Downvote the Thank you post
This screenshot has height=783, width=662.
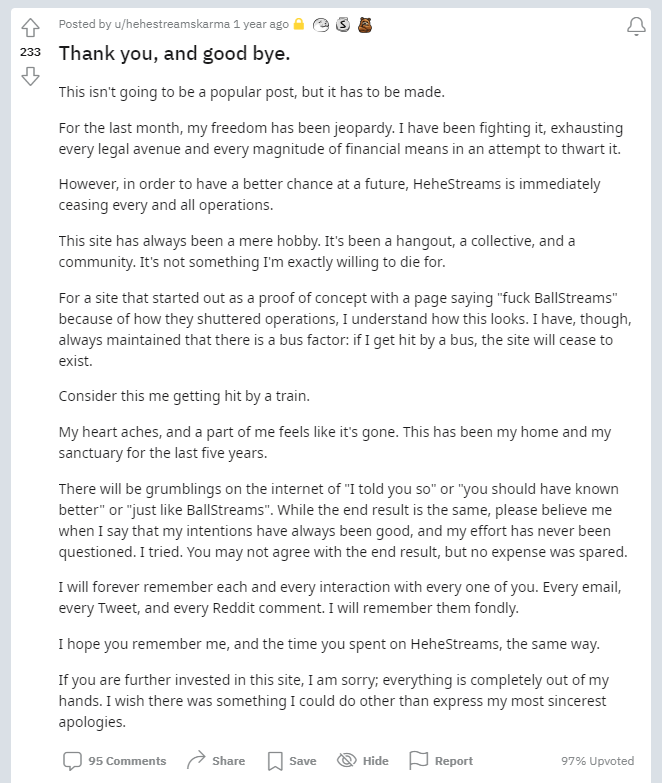tap(30, 76)
